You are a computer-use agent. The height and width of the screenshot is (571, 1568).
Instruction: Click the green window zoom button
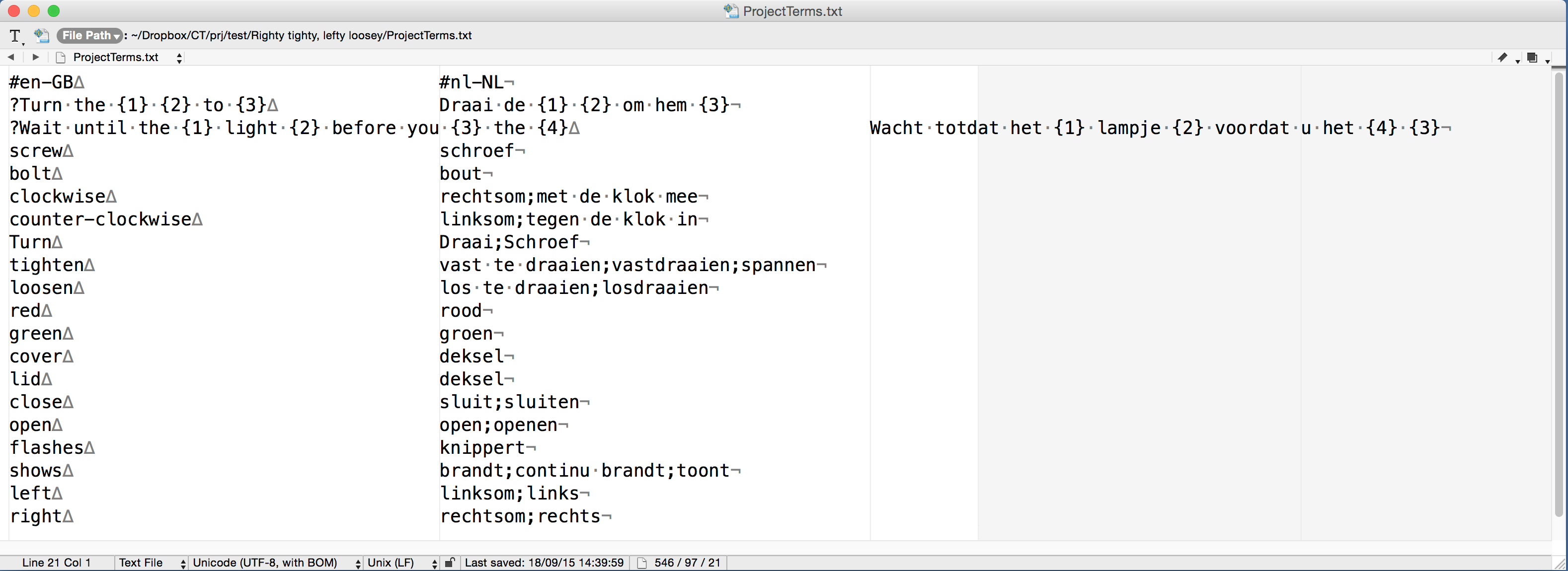pyautogui.click(x=54, y=11)
